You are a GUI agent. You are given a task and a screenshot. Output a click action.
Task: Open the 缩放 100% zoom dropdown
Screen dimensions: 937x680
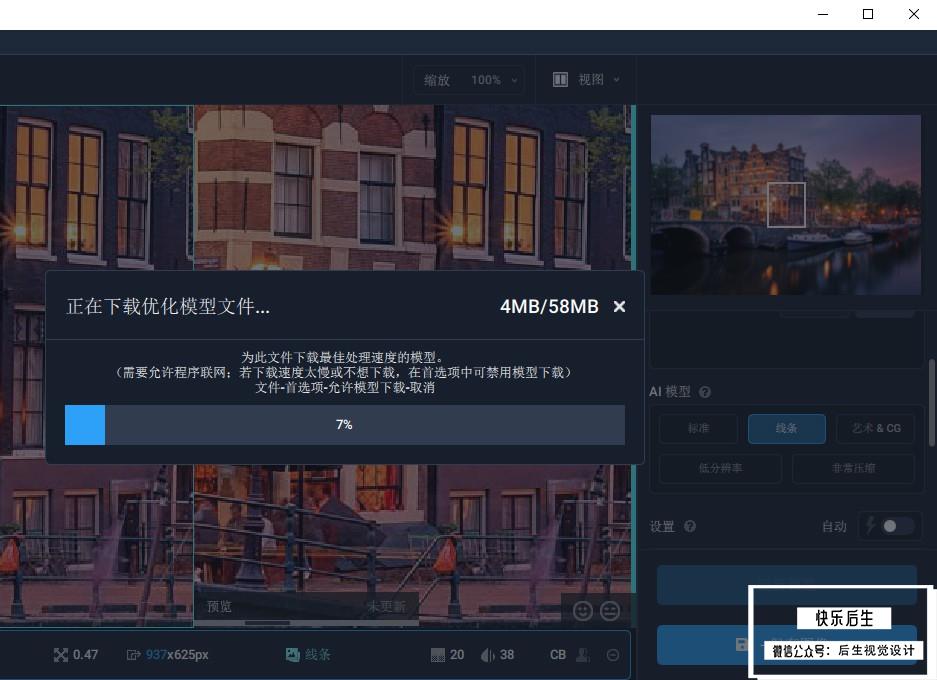(470, 79)
